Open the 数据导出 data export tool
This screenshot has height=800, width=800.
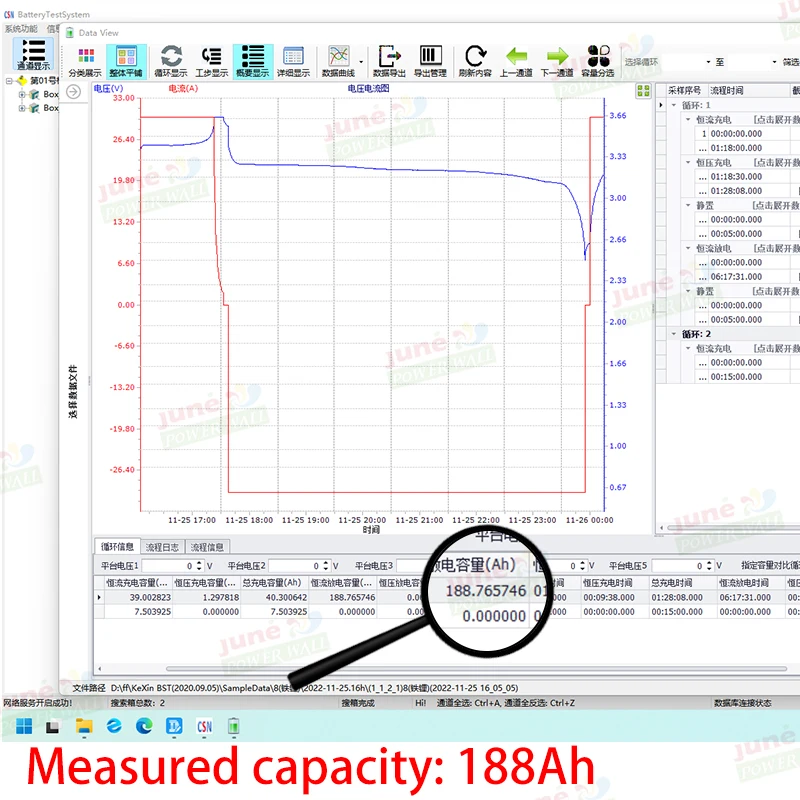(x=389, y=60)
